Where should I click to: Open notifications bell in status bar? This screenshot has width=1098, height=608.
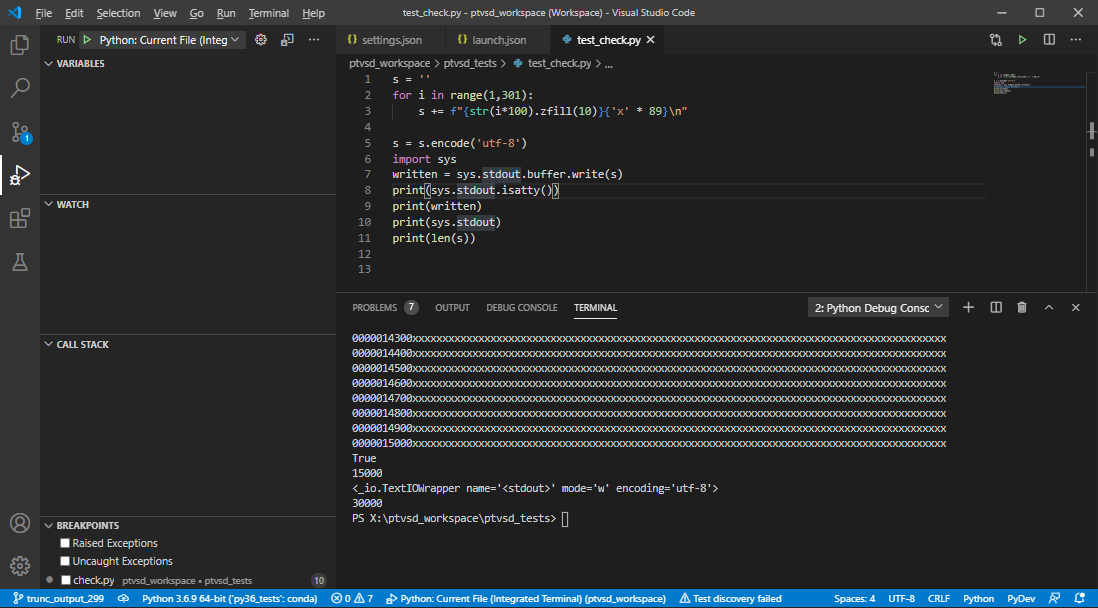click(1079, 599)
